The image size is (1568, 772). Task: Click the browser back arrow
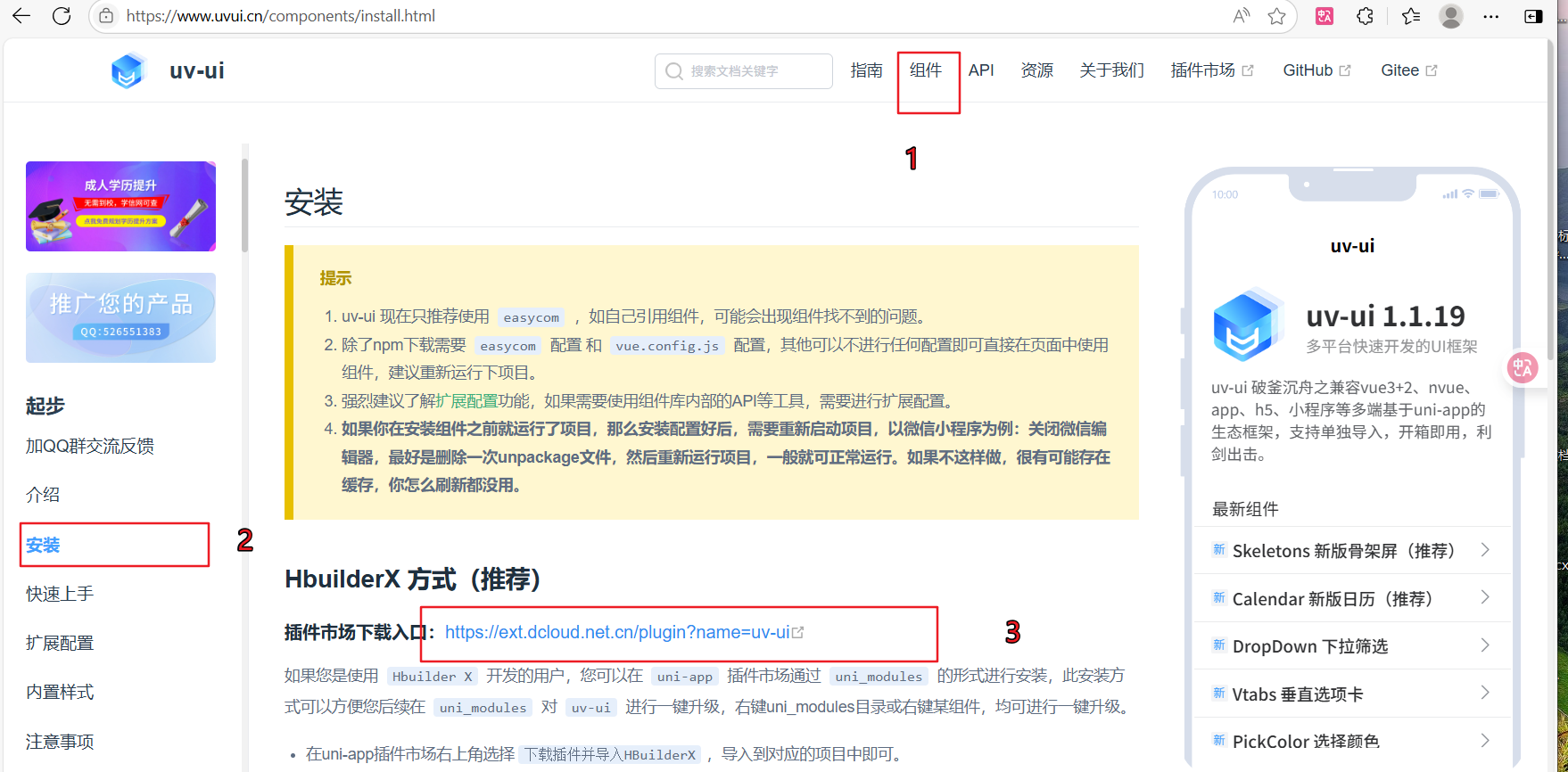click(x=21, y=16)
